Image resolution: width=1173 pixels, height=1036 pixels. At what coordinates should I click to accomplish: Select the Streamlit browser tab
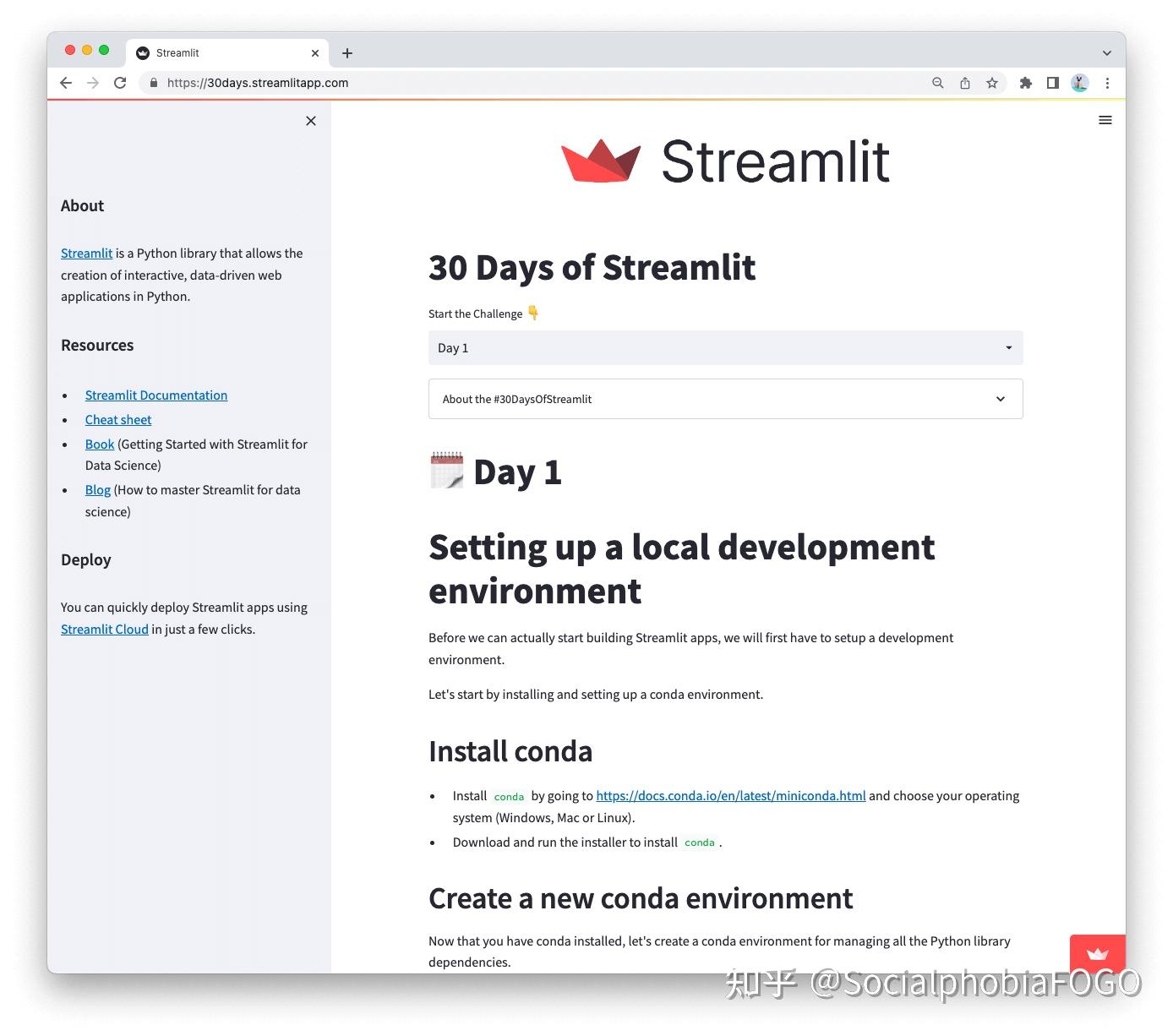pyautogui.click(x=211, y=52)
